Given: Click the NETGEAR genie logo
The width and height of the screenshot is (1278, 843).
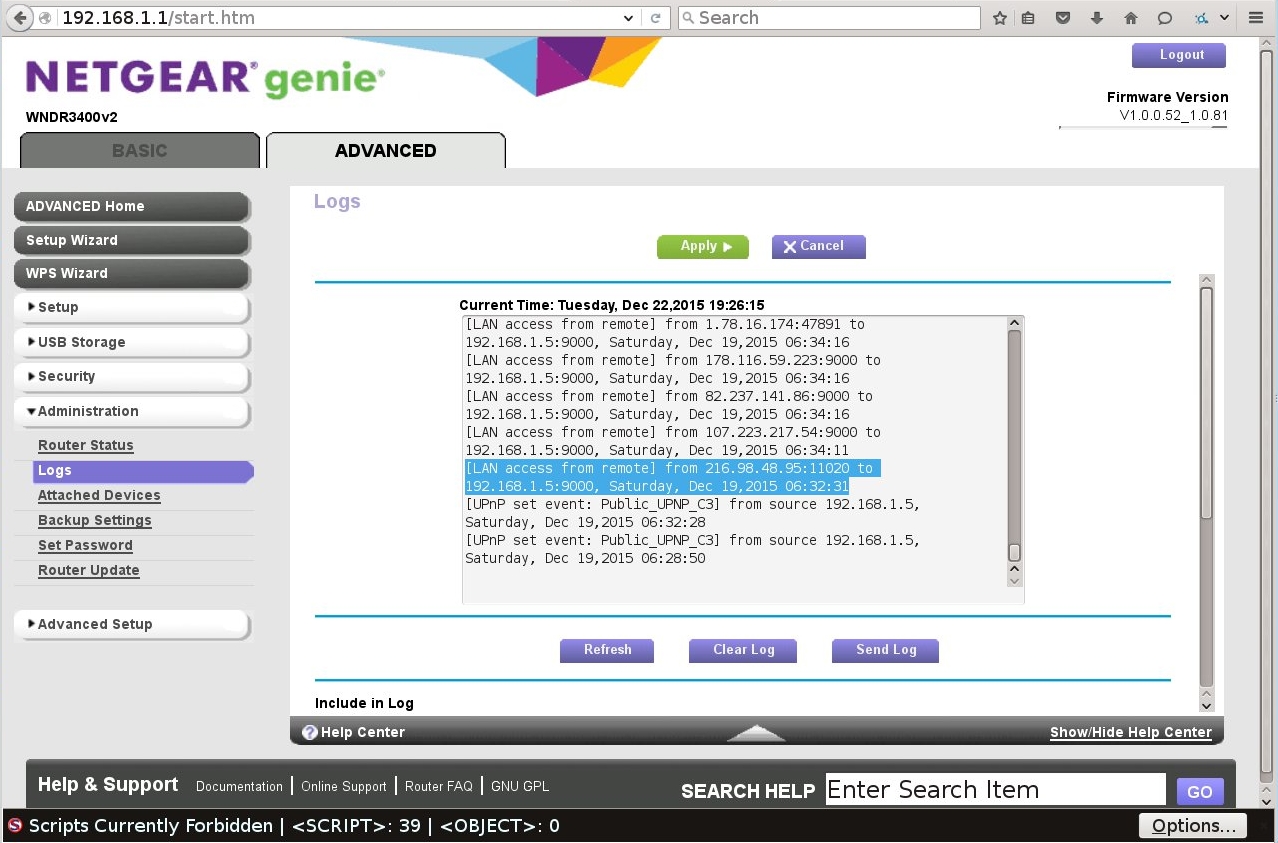Looking at the screenshot, I should 205,78.
